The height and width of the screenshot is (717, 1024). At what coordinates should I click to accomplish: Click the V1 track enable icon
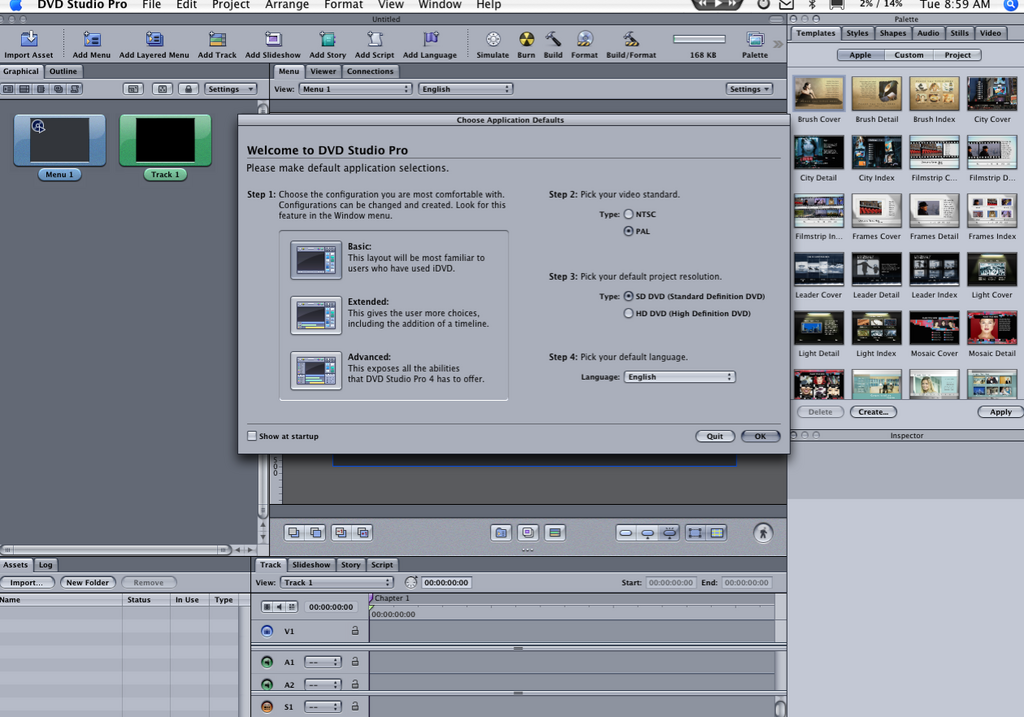[266, 631]
